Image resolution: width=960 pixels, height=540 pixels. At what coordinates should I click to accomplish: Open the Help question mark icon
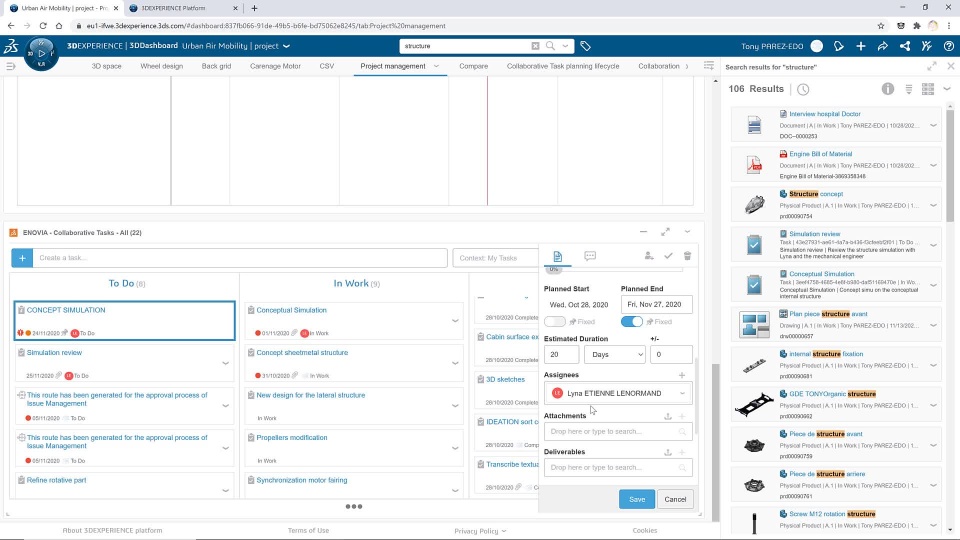tap(949, 46)
